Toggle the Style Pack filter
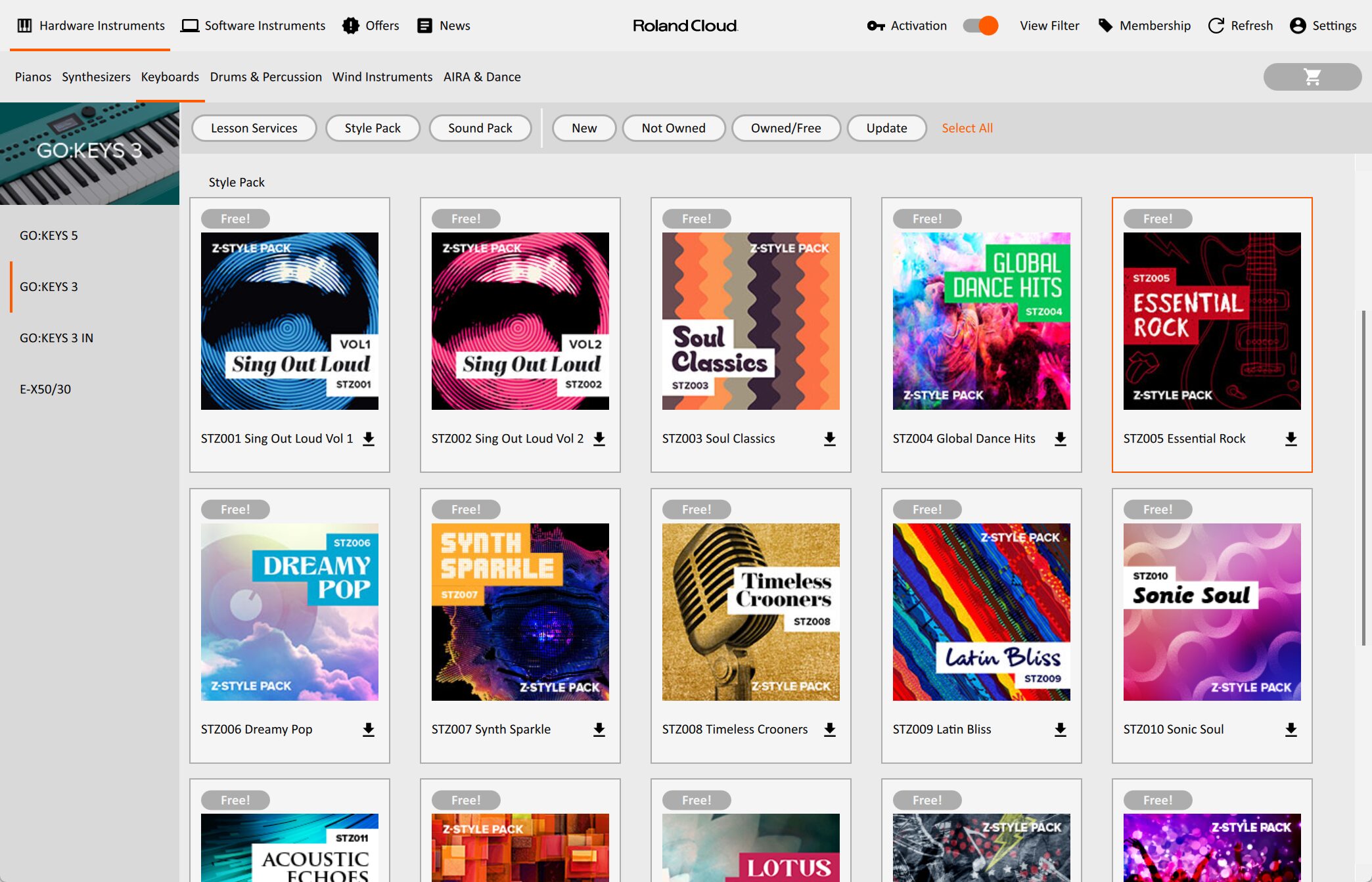Image resolution: width=1372 pixels, height=882 pixels. [x=373, y=128]
